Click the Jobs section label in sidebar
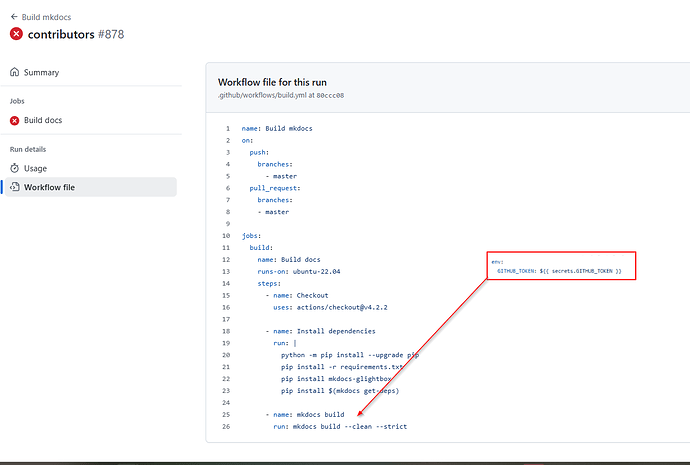The height and width of the screenshot is (465, 690). coord(17,101)
